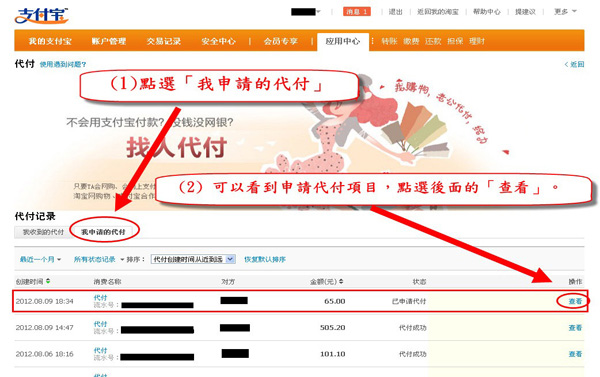This screenshot has height=377, width=600.
Task: Click the 对方 column header
Action: tap(228, 282)
